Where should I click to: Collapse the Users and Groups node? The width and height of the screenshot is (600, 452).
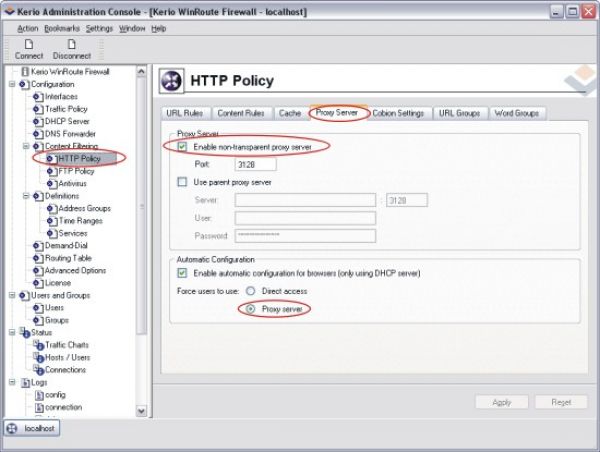click(x=12, y=295)
